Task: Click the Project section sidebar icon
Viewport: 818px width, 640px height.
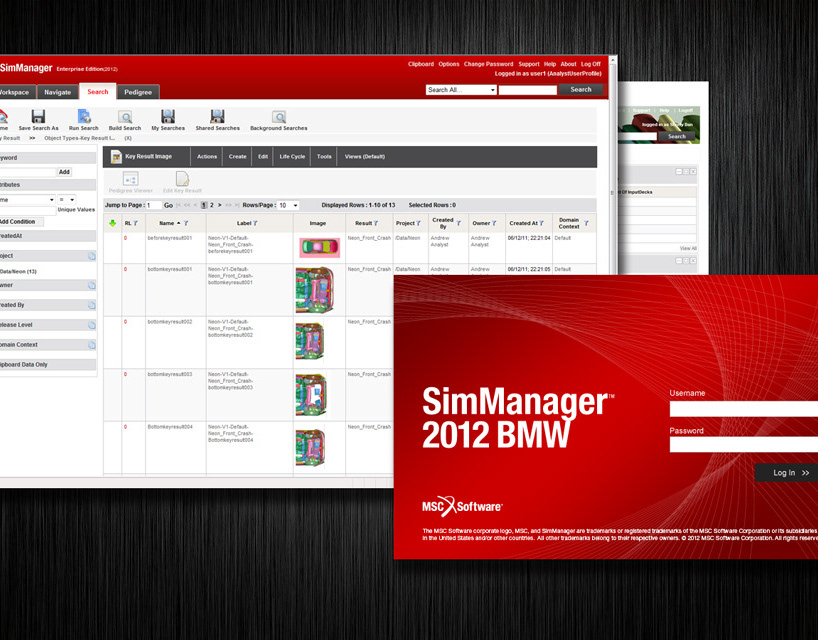Action: point(91,256)
